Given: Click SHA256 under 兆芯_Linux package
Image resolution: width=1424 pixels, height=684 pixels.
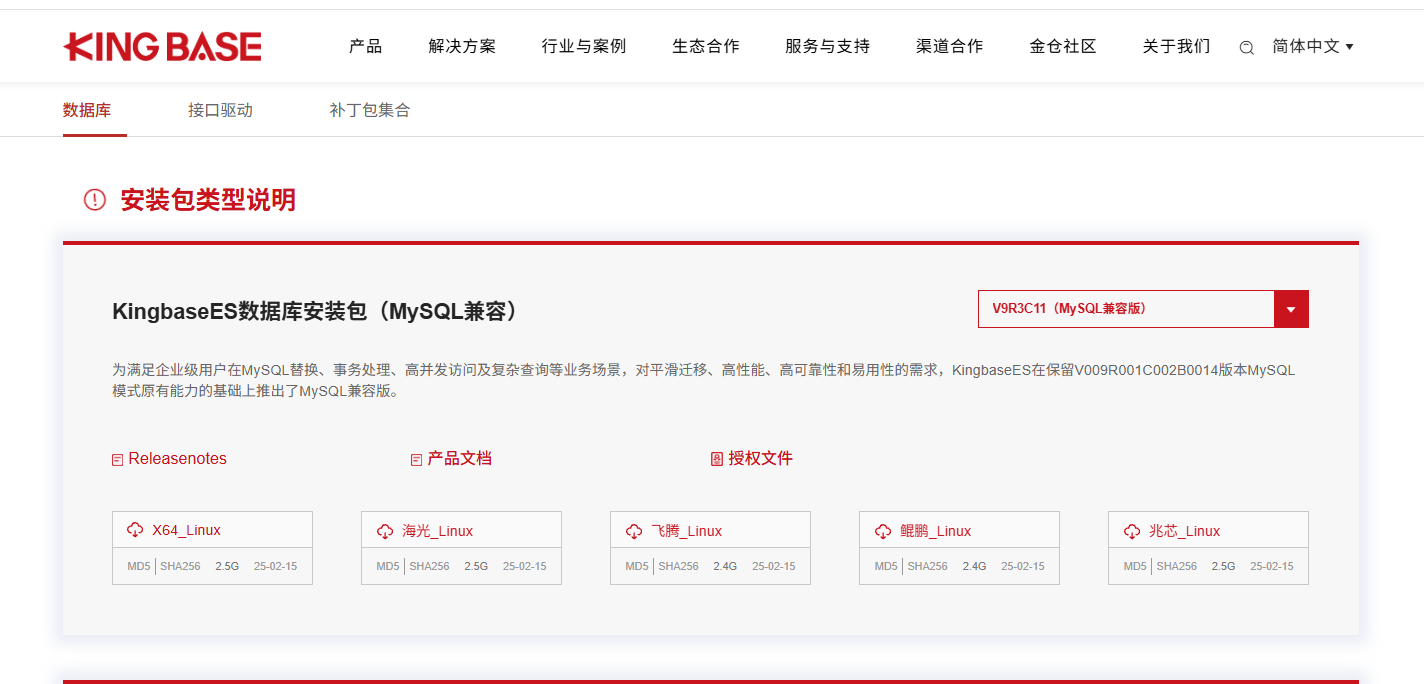Looking at the screenshot, I should (1176, 566).
